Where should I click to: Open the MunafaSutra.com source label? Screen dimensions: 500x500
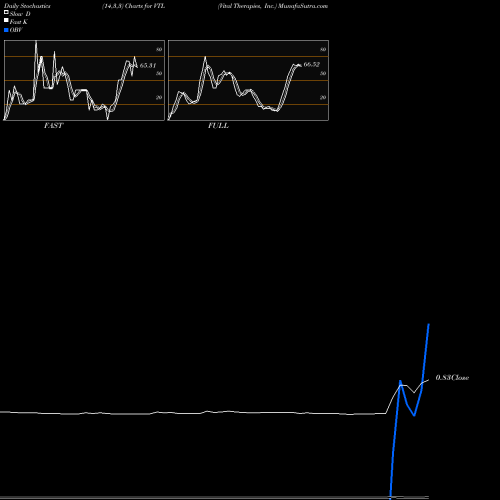pos(303,6)
